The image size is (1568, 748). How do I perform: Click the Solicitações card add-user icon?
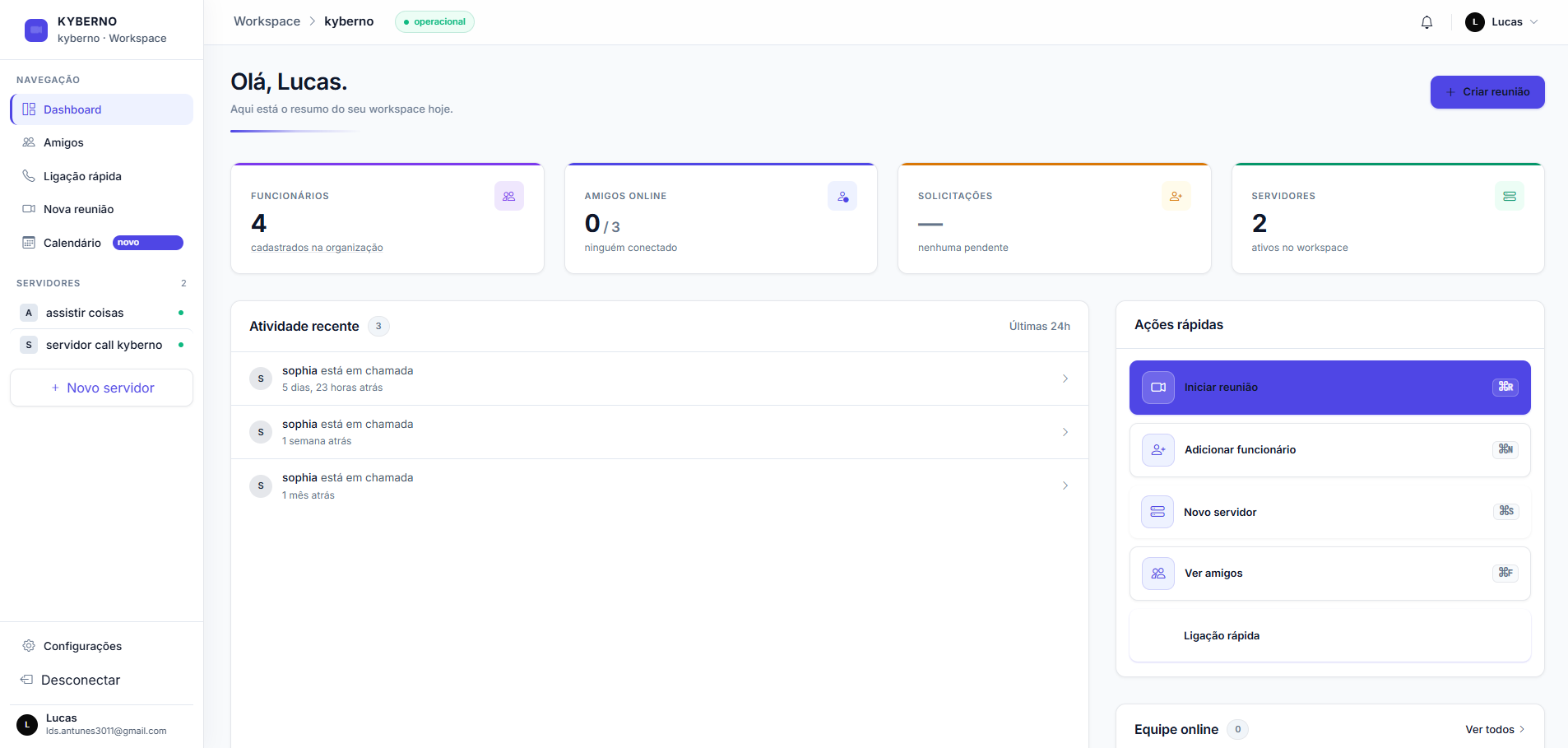[x=1176, y=196]
